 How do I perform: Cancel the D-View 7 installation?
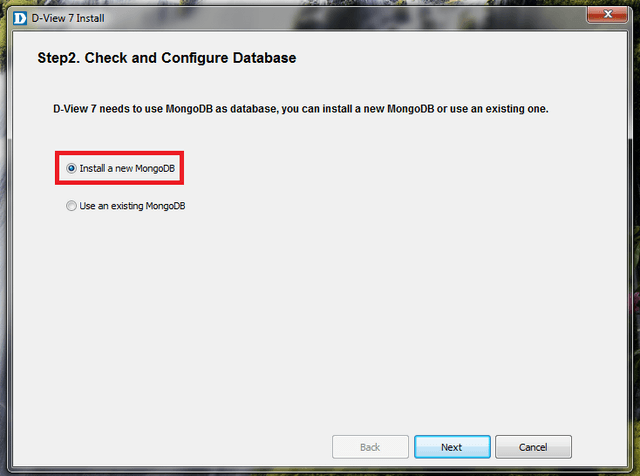[x=533, y=447]
